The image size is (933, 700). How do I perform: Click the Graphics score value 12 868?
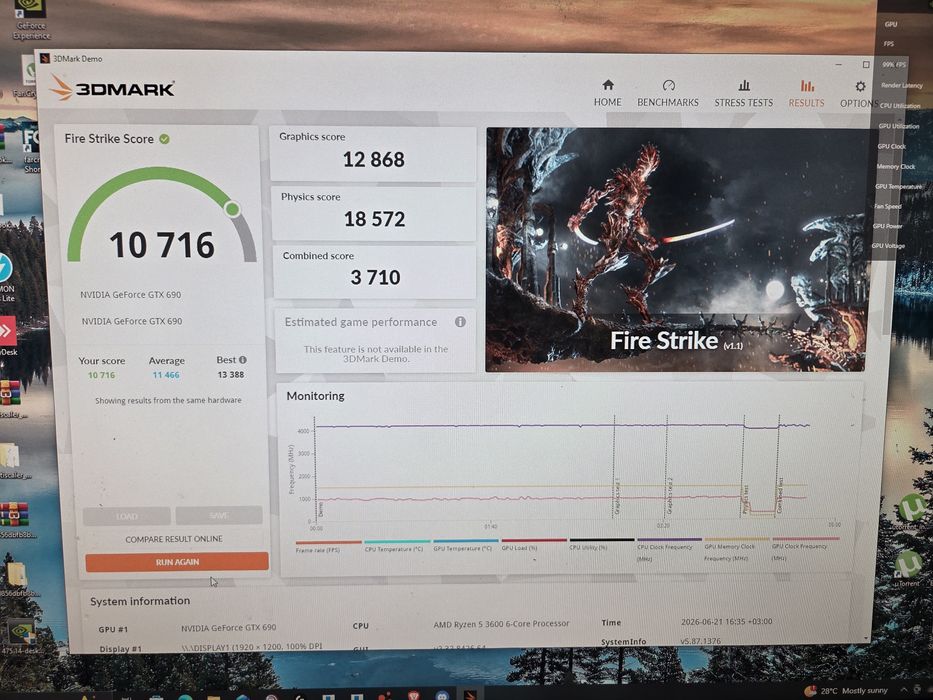click(x=373, y=160)
